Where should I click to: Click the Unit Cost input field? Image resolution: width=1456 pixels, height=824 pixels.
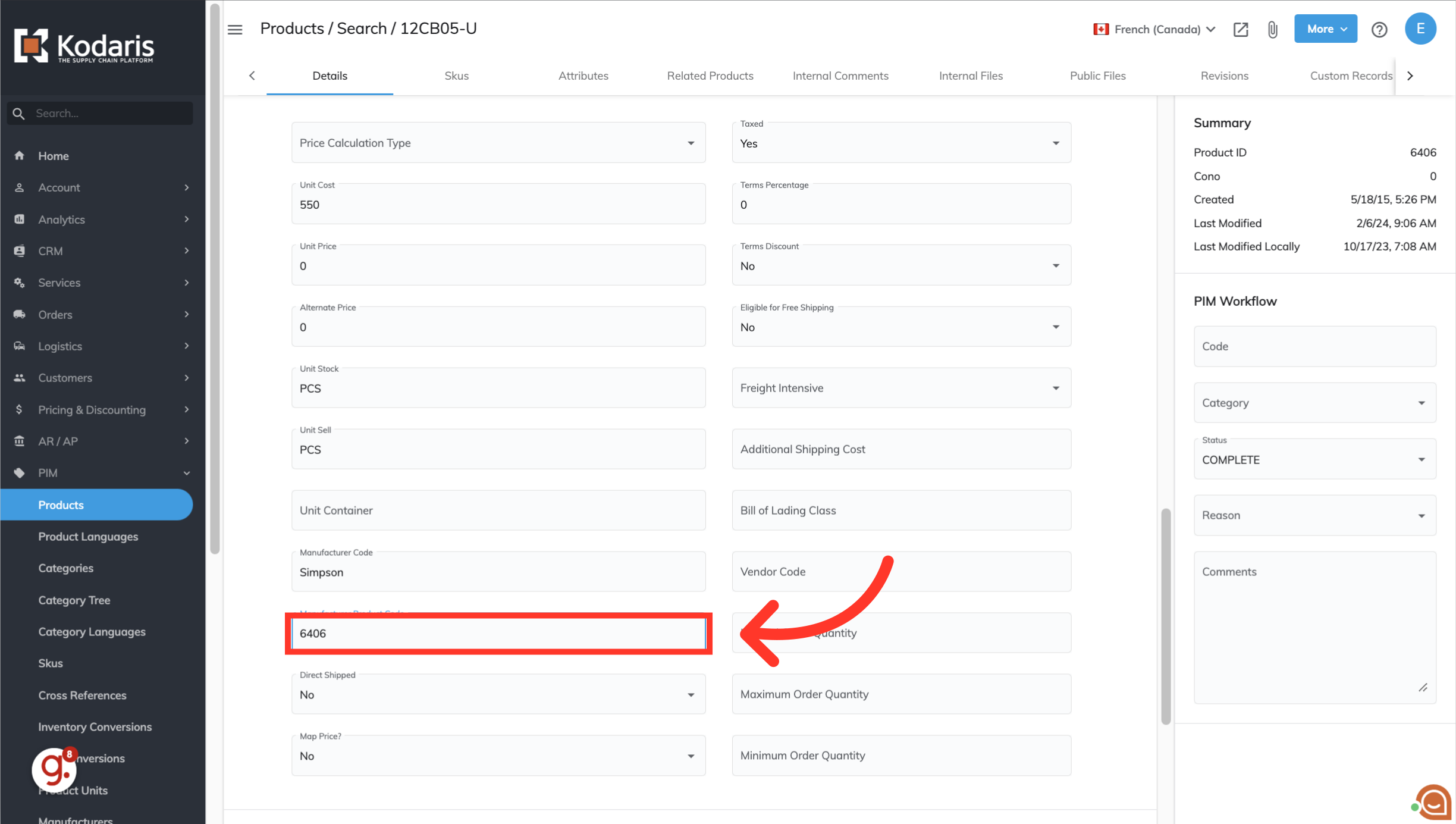(x=498, y=205)
